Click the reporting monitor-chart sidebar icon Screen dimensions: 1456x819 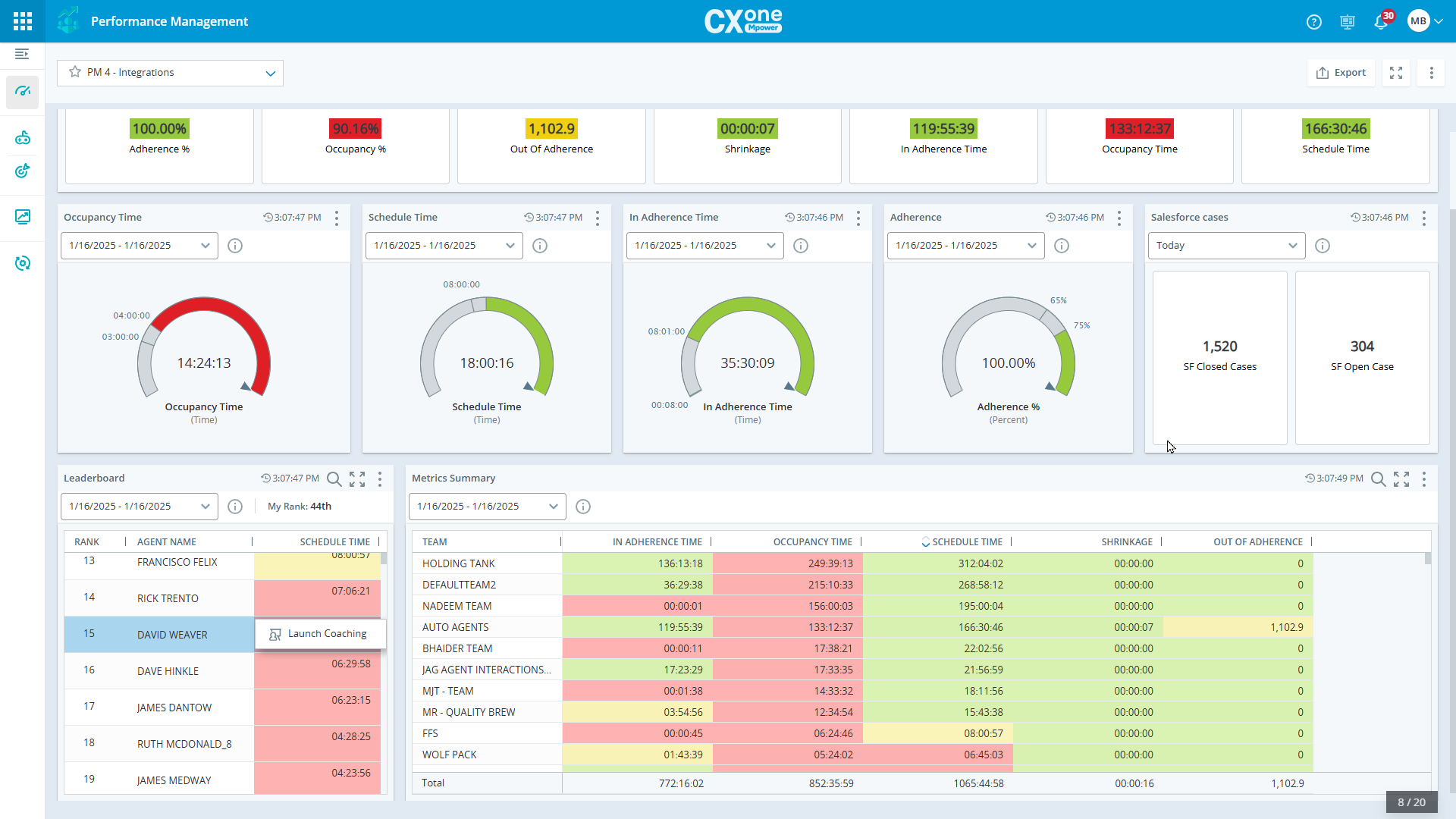[23, 218]
